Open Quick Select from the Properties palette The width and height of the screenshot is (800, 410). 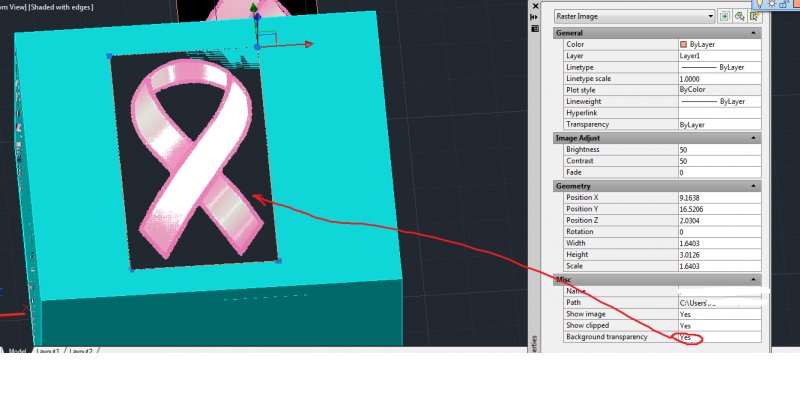click(x=755, y=16)
